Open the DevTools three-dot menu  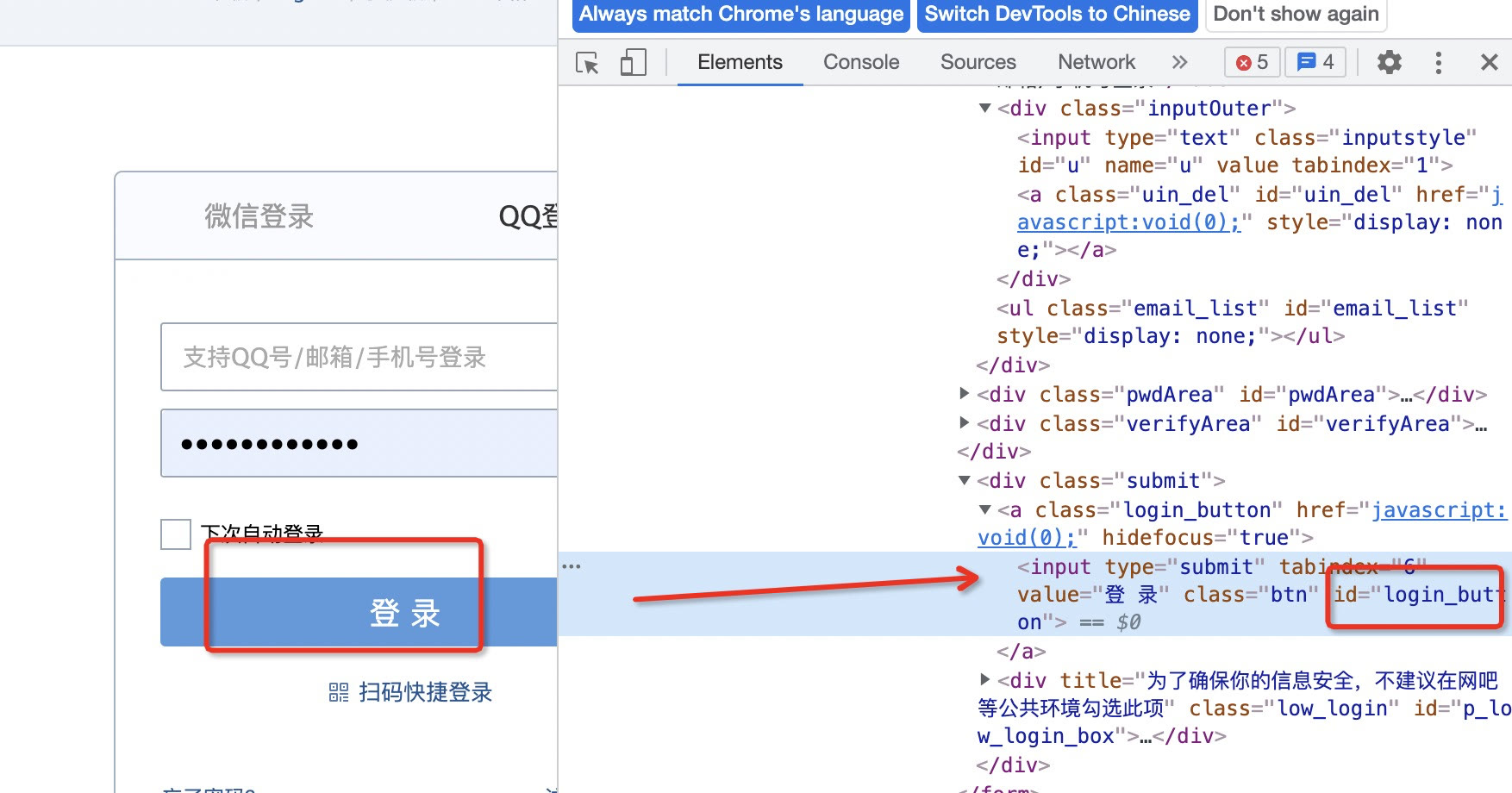pos(1438,62)
